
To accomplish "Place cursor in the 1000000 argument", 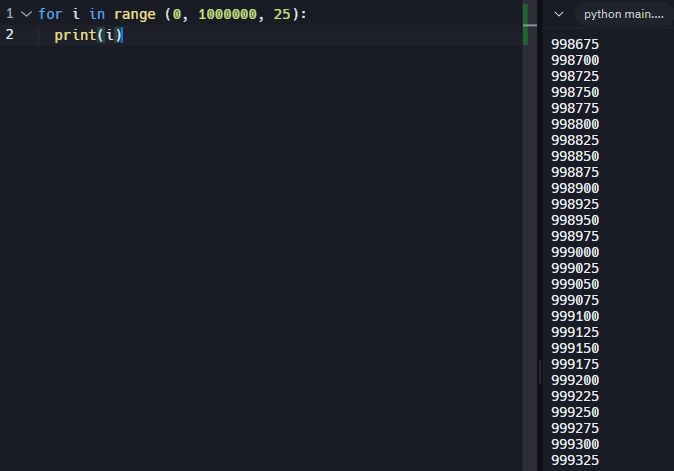I will click(227, 15).
